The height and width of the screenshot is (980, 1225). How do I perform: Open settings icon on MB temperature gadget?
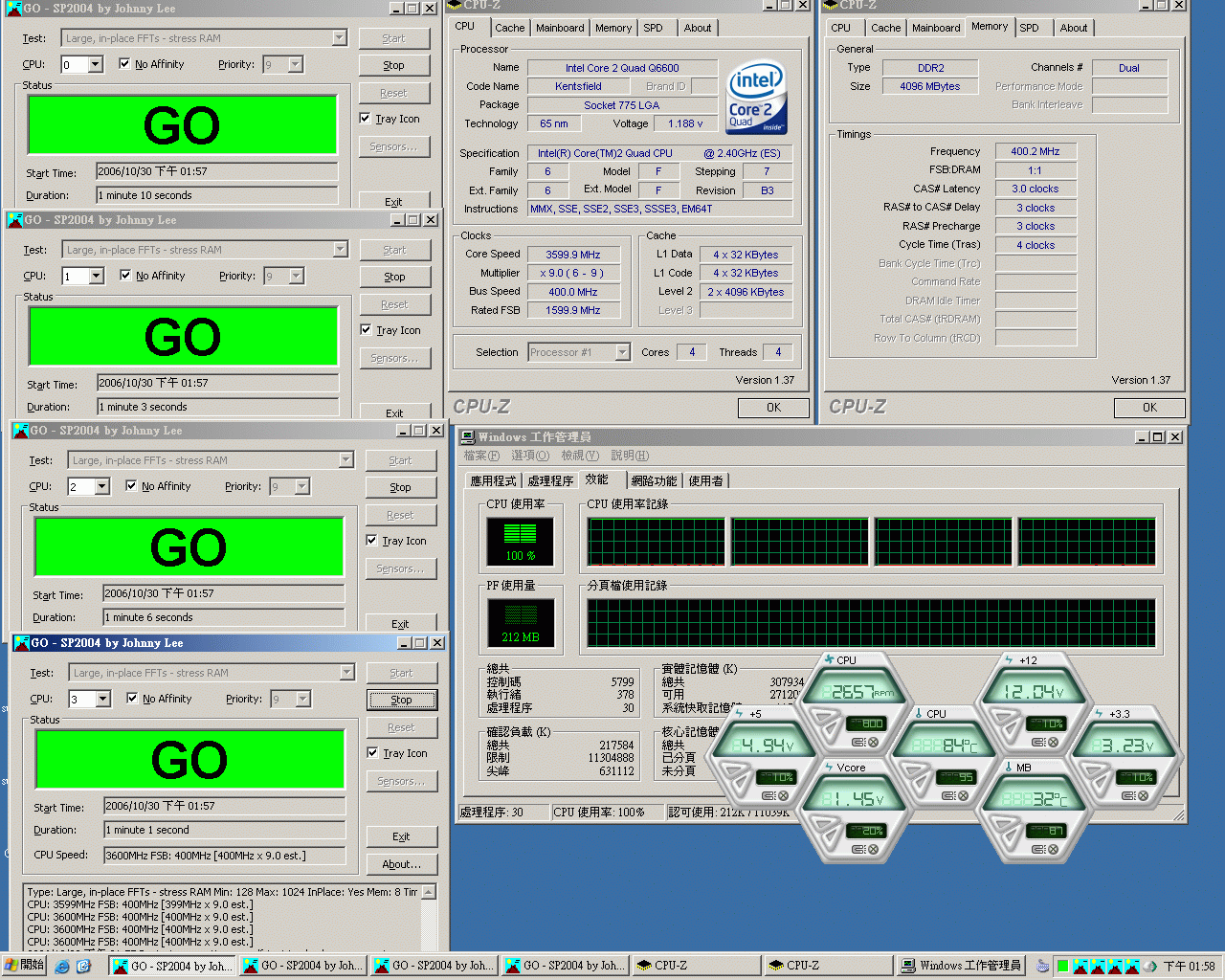point(1038,849)
